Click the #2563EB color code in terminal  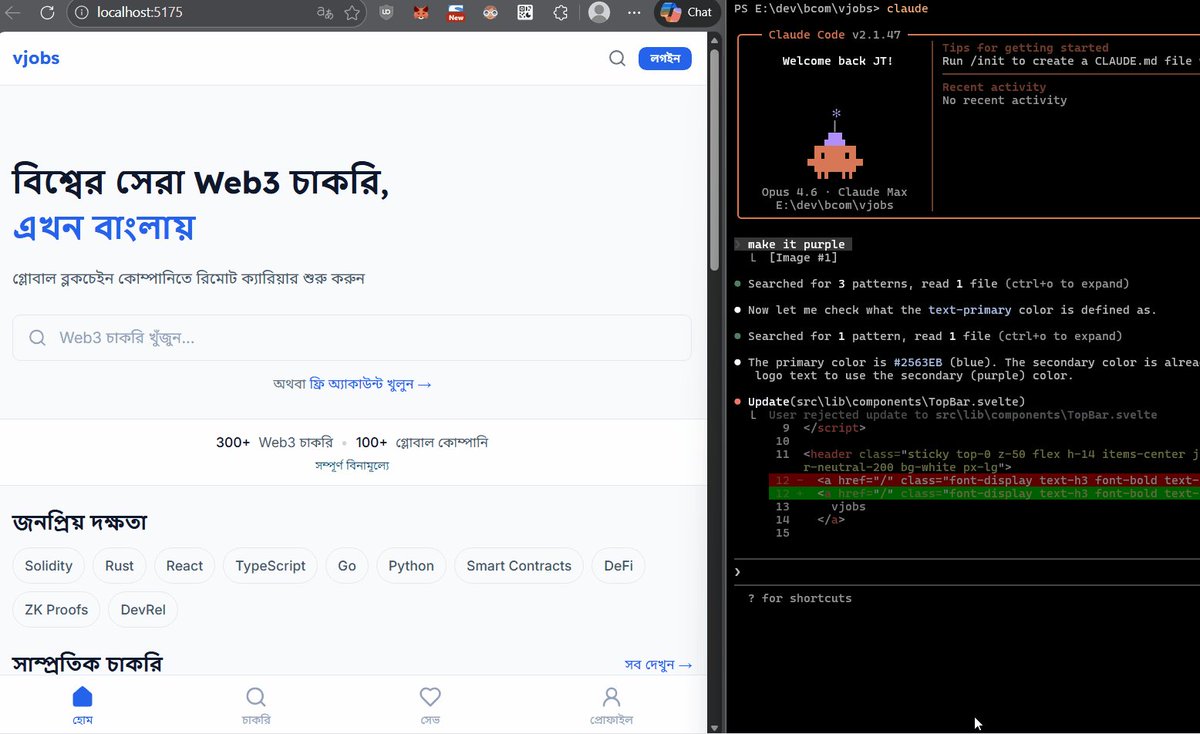920,362
